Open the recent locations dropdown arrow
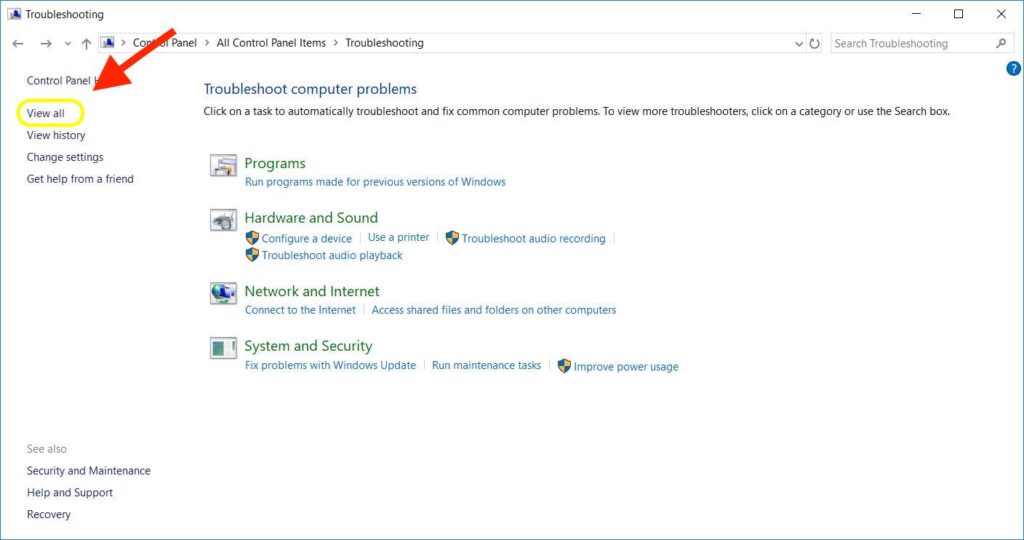 (68, 44)
